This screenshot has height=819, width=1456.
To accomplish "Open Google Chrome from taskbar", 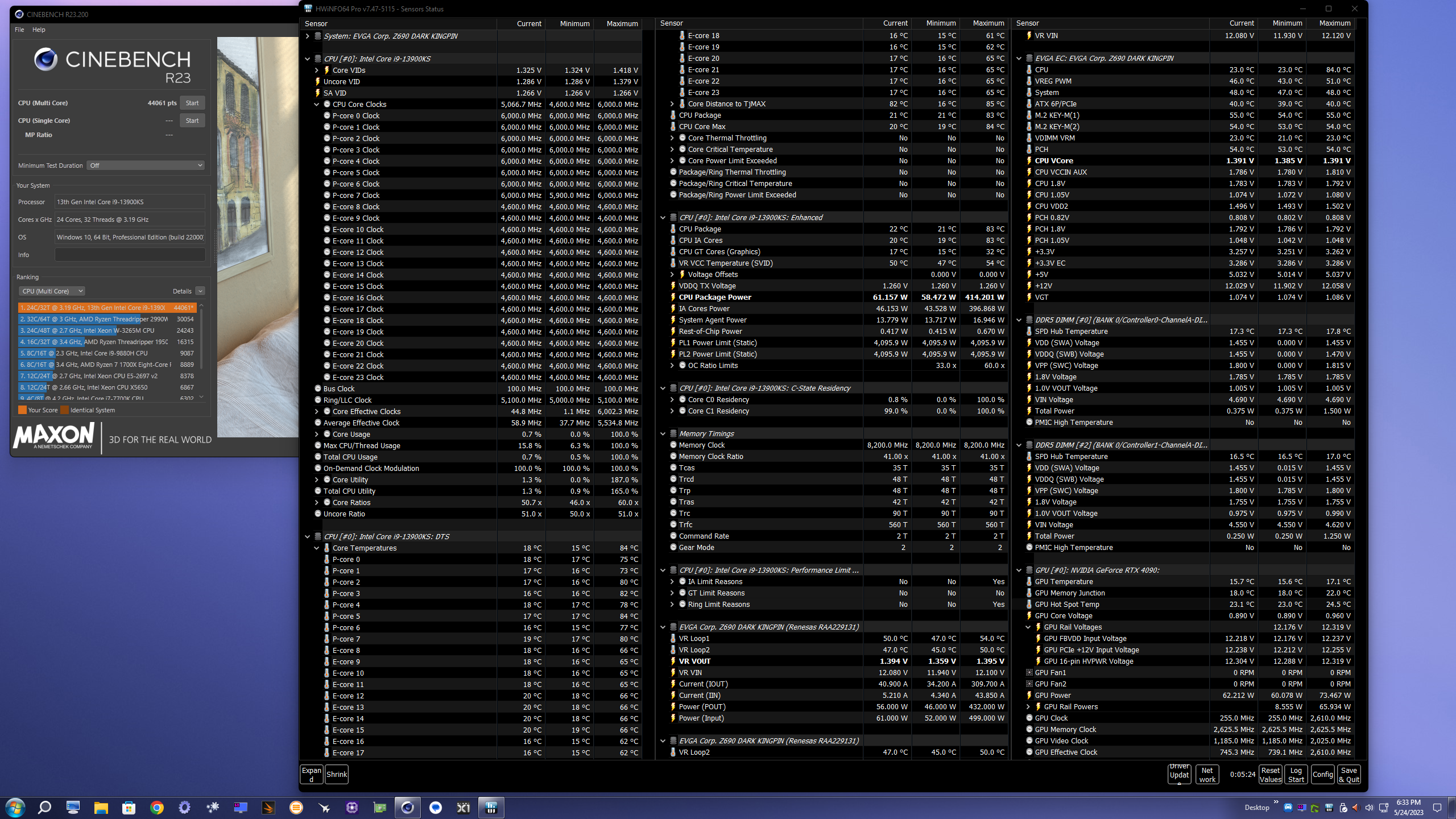I will point(156,807).
